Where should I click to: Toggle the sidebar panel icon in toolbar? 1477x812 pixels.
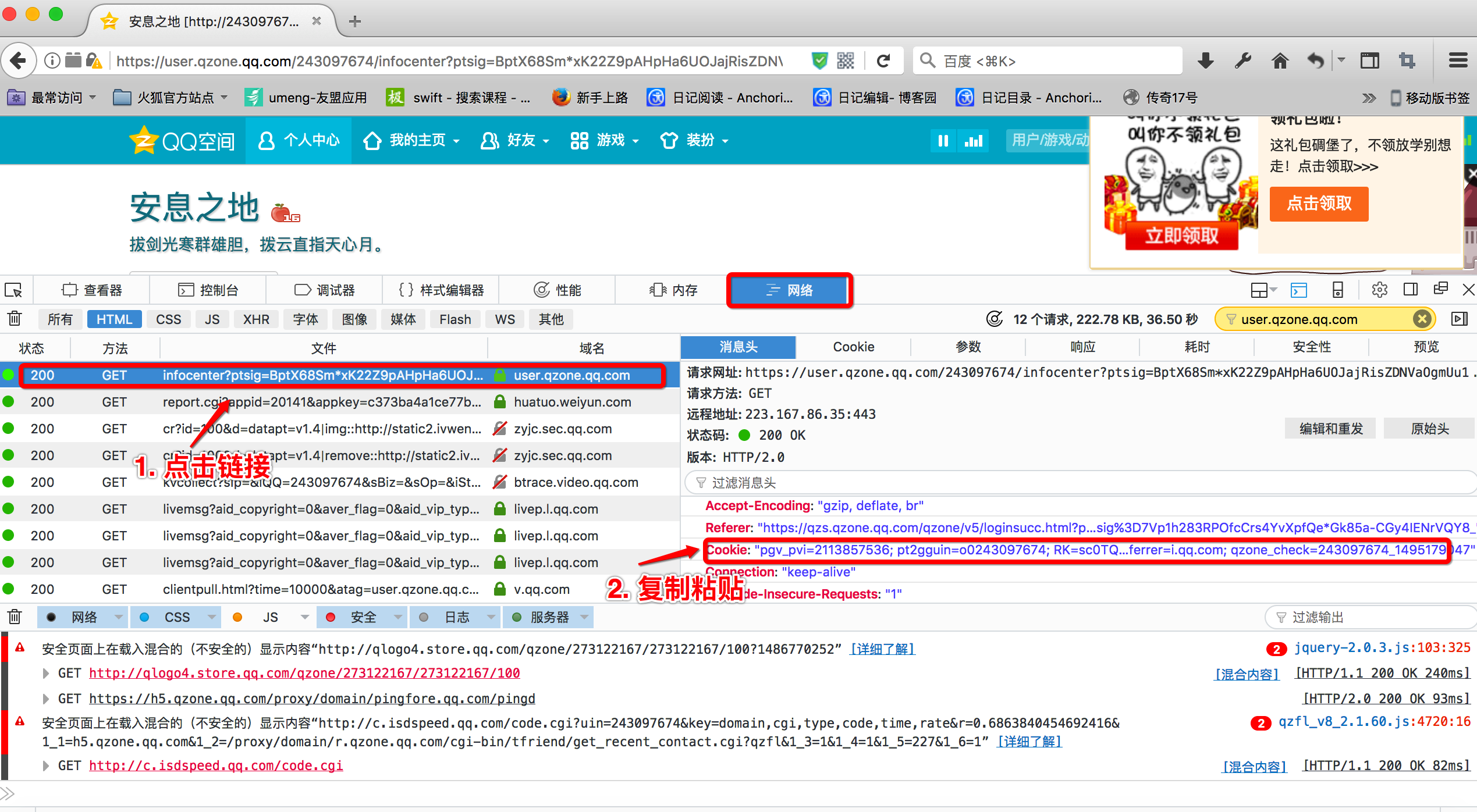point(1370,60)
